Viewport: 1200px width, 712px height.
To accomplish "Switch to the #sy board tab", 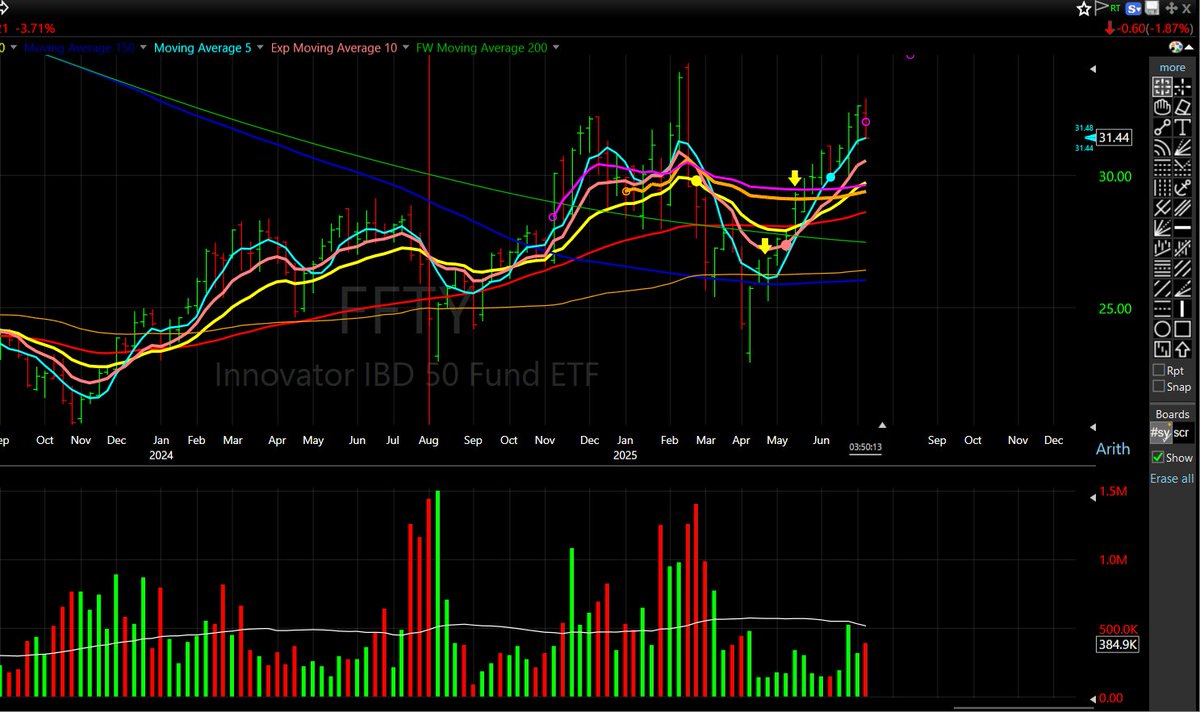I will click(x=1159, y=432).
